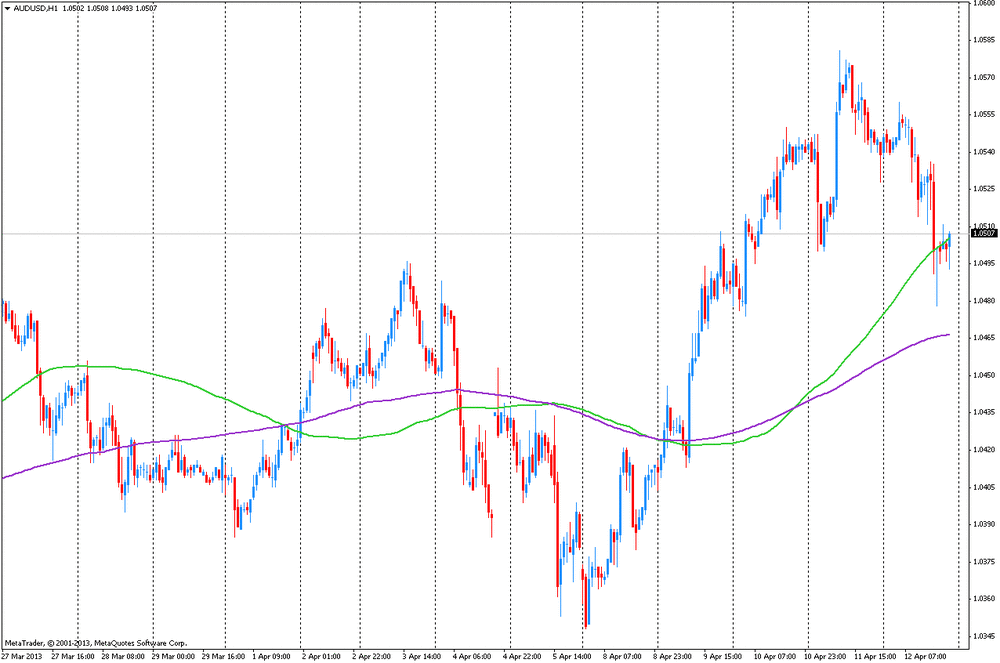
Task: Click the 1.0525 price scale label
Action: coord(985,189)
